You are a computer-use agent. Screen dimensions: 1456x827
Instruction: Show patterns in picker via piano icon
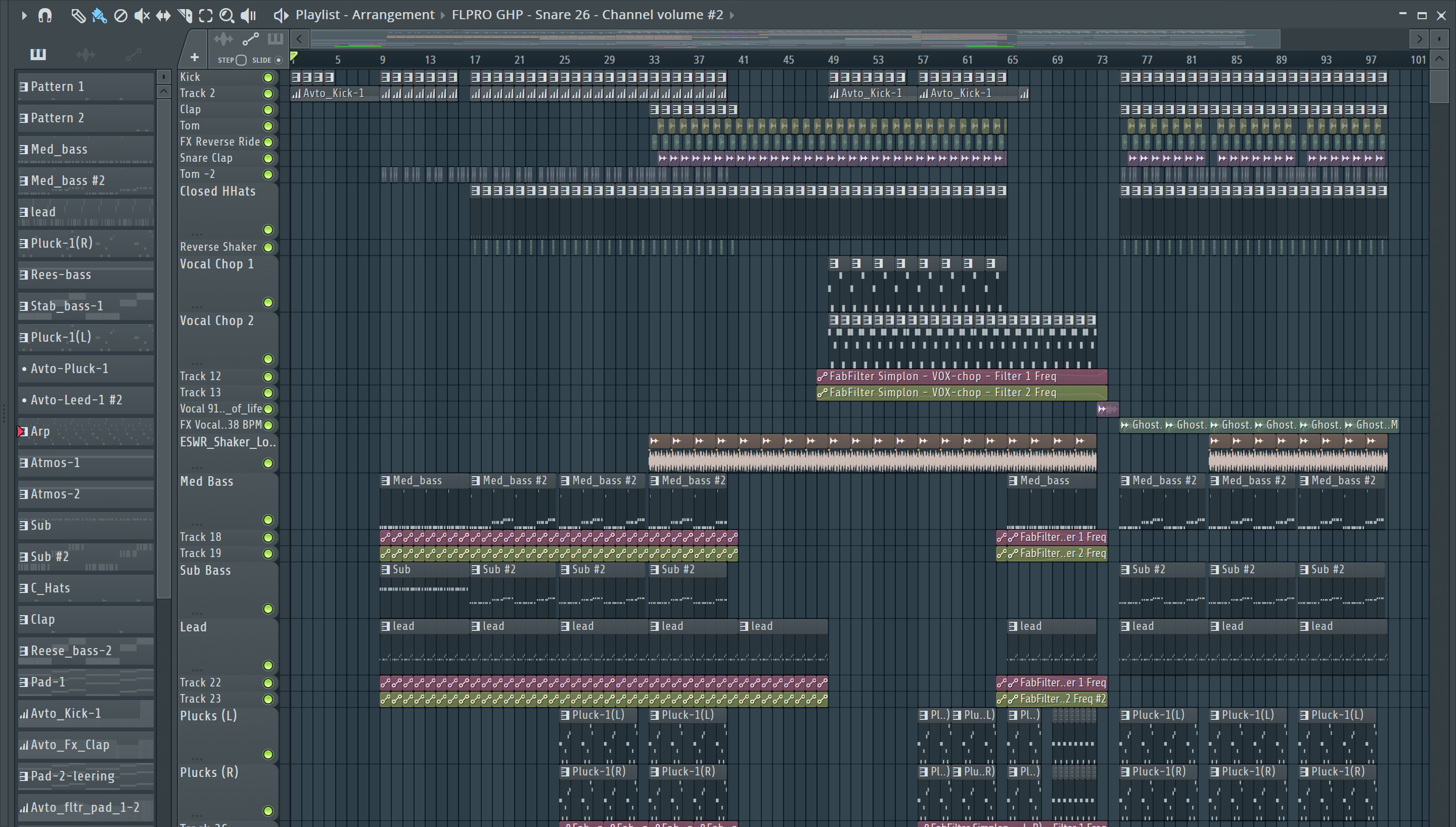coord(38,54)
